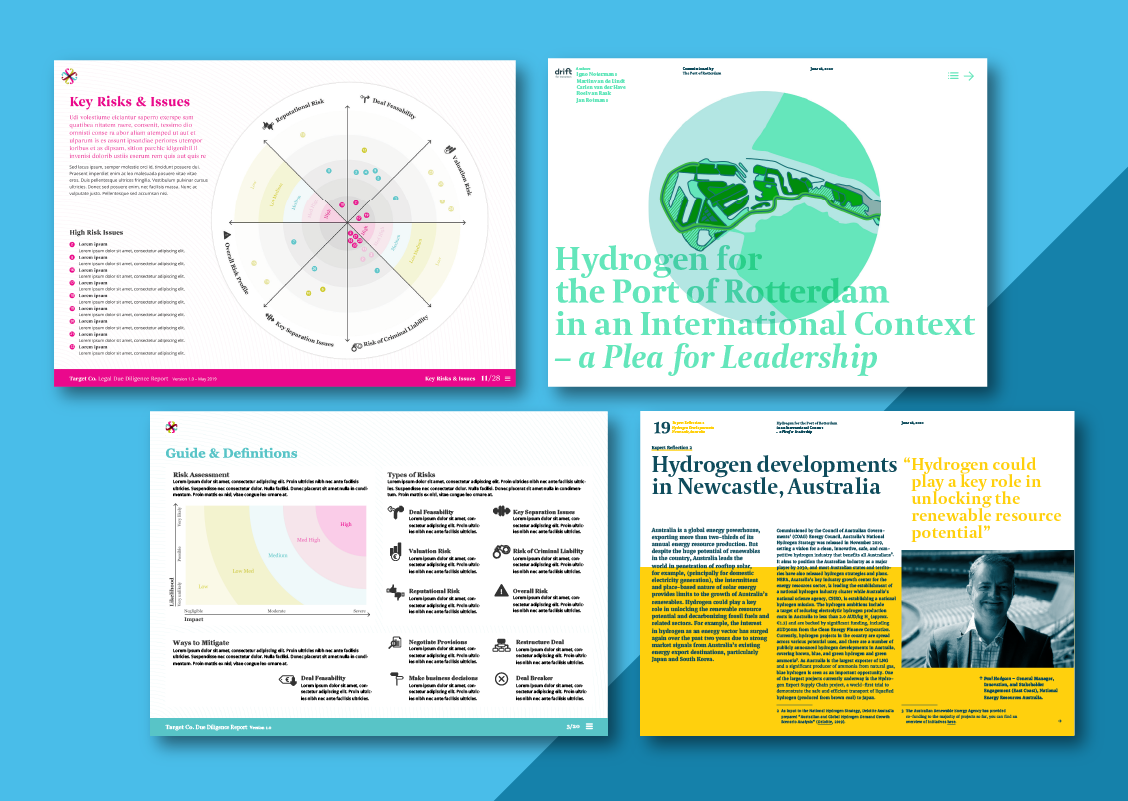The image size is (1128, 801).
Task: Click the Valuation Risk chart icon in the guide
Action: 396,552
